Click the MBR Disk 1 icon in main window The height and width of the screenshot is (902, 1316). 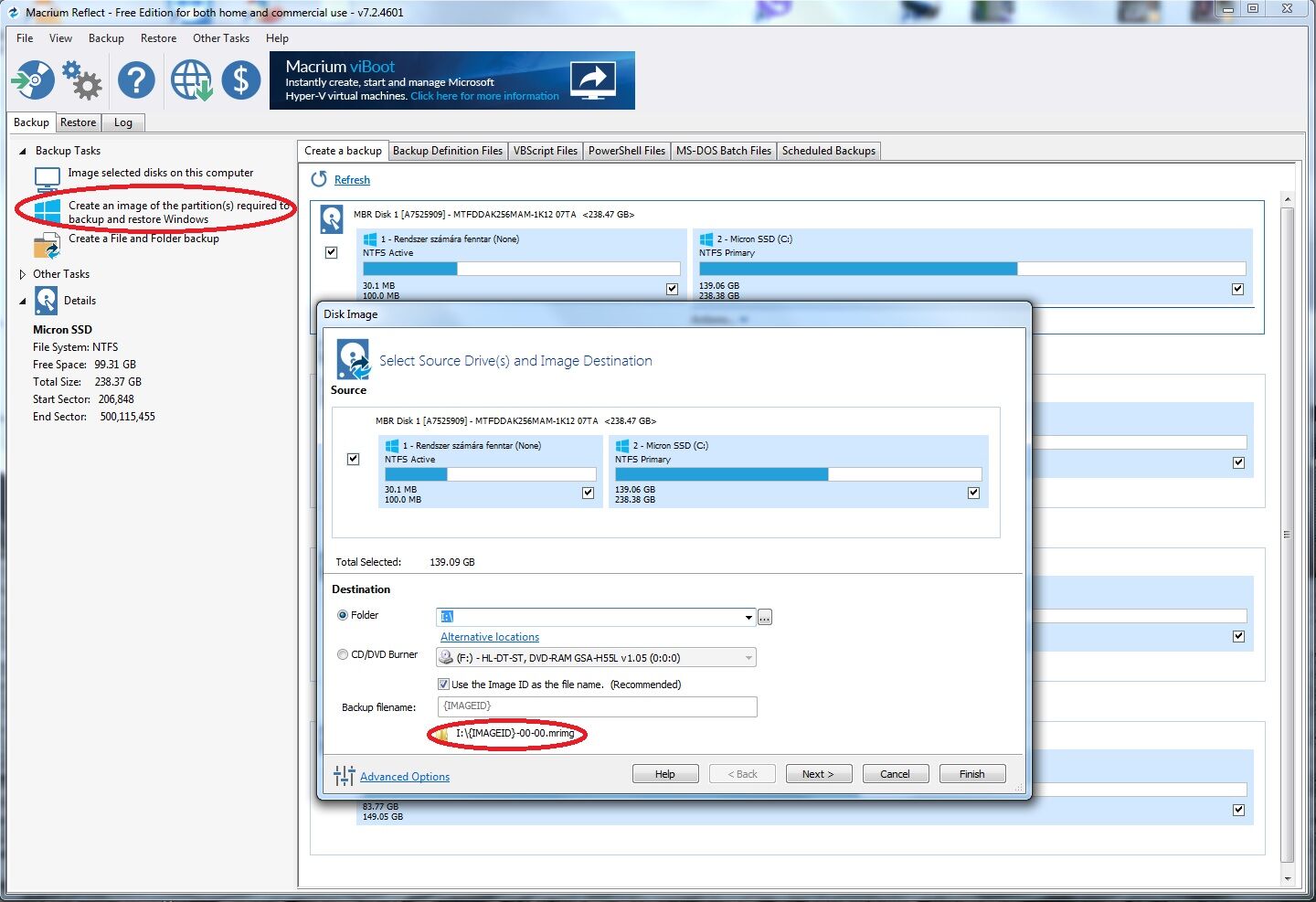point(332,219)
